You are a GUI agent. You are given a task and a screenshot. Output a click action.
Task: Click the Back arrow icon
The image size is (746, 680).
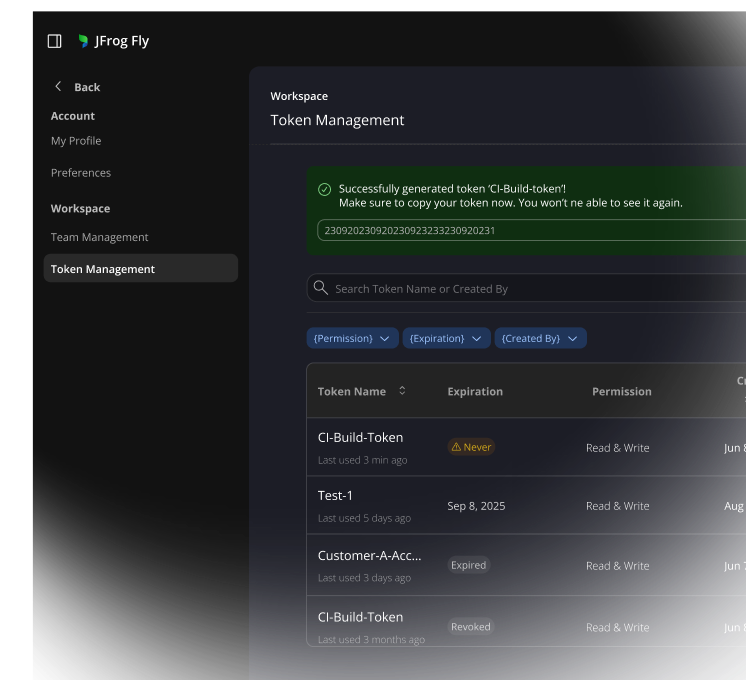(58, 87)
